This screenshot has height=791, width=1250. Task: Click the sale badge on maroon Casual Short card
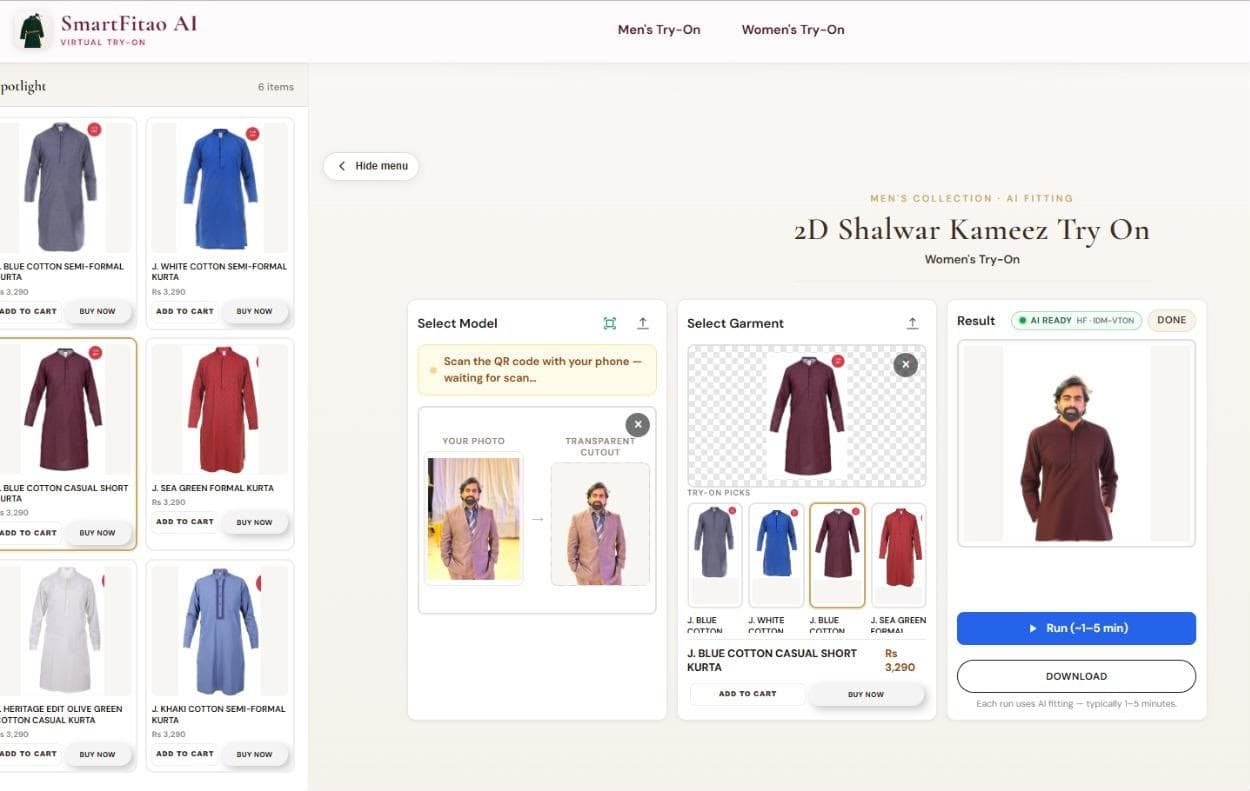pos(94,352)
